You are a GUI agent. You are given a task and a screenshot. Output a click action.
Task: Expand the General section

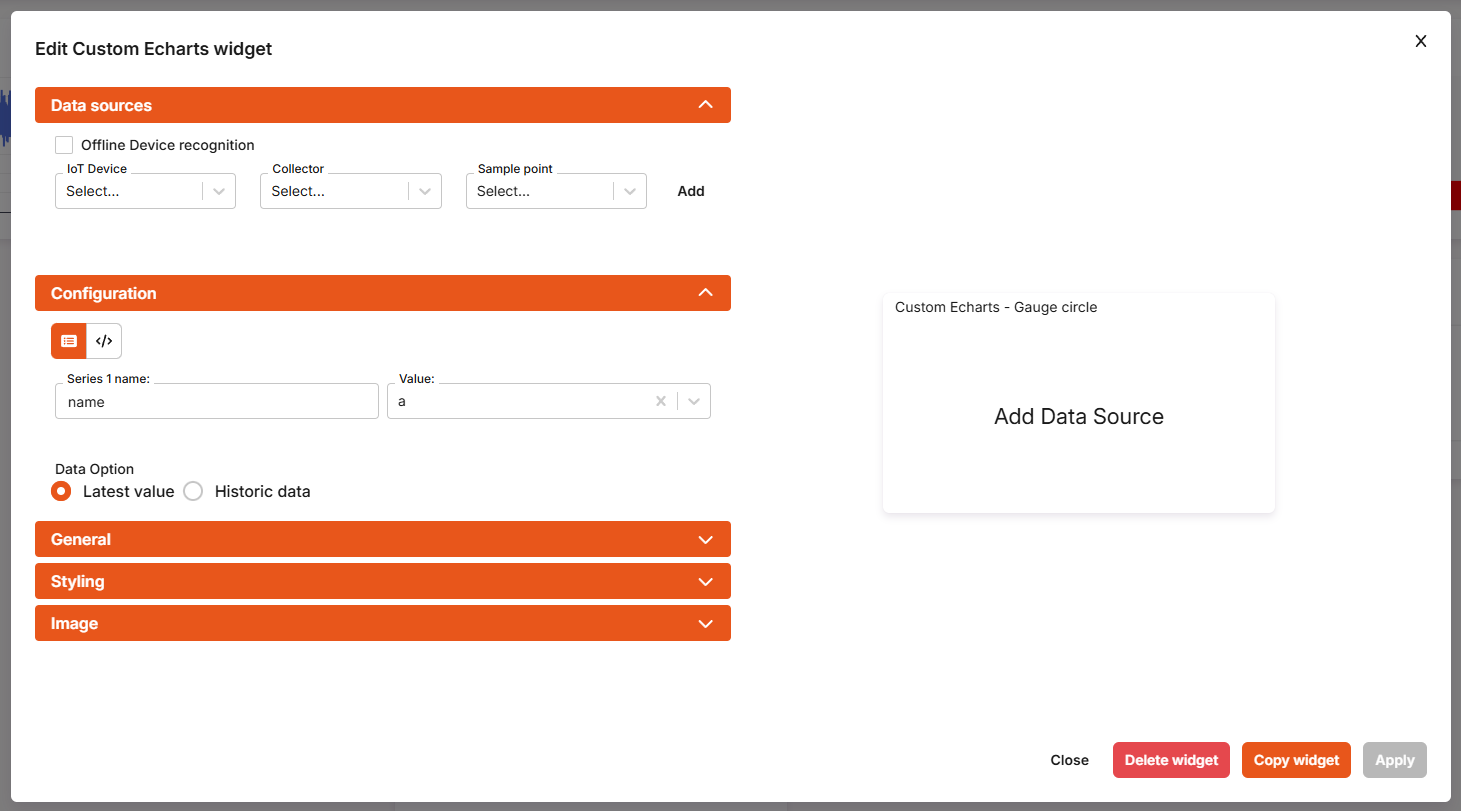point(383,539)
